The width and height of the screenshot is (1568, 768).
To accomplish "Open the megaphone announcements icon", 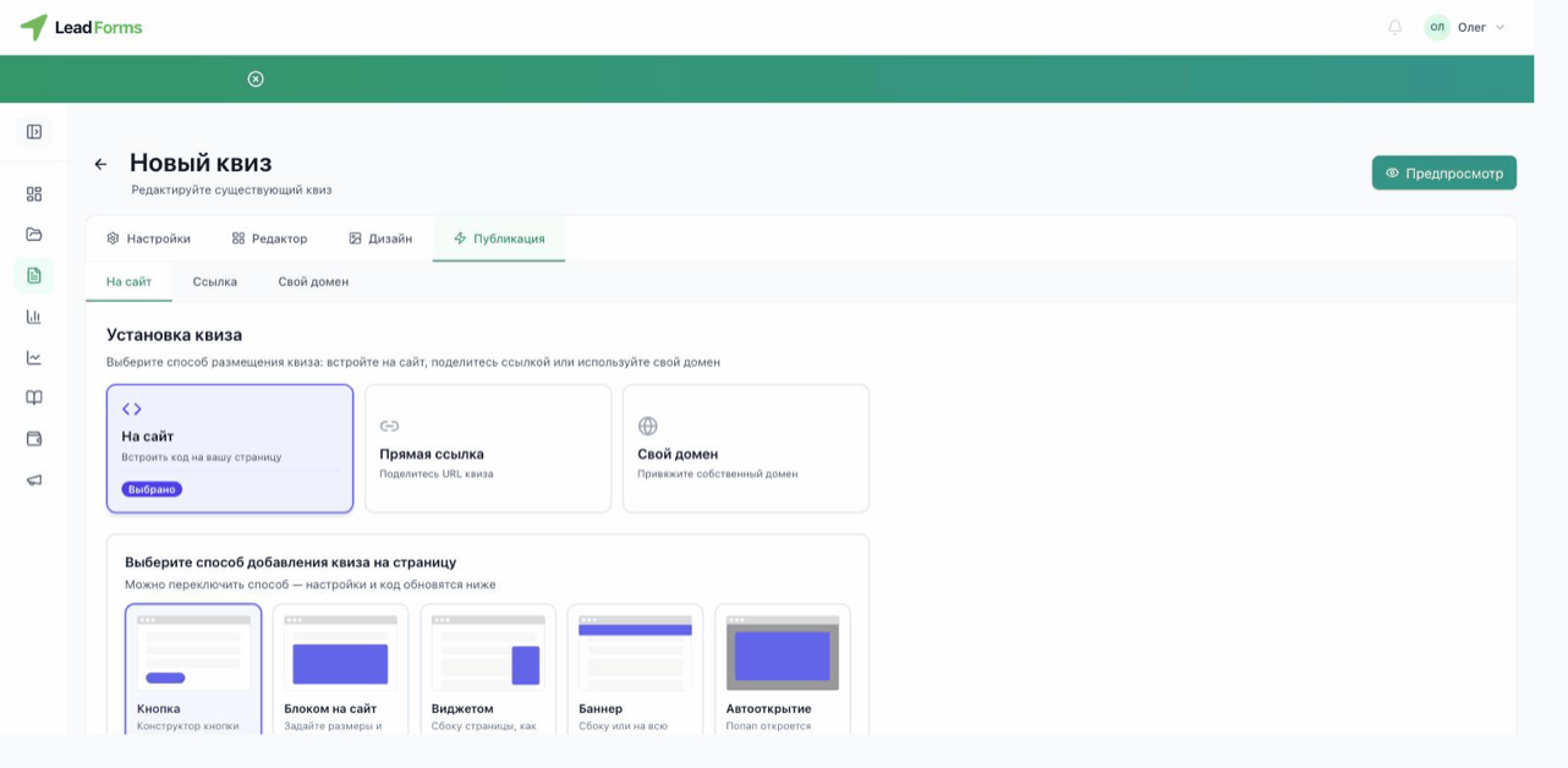I will [x=34, y=480].
